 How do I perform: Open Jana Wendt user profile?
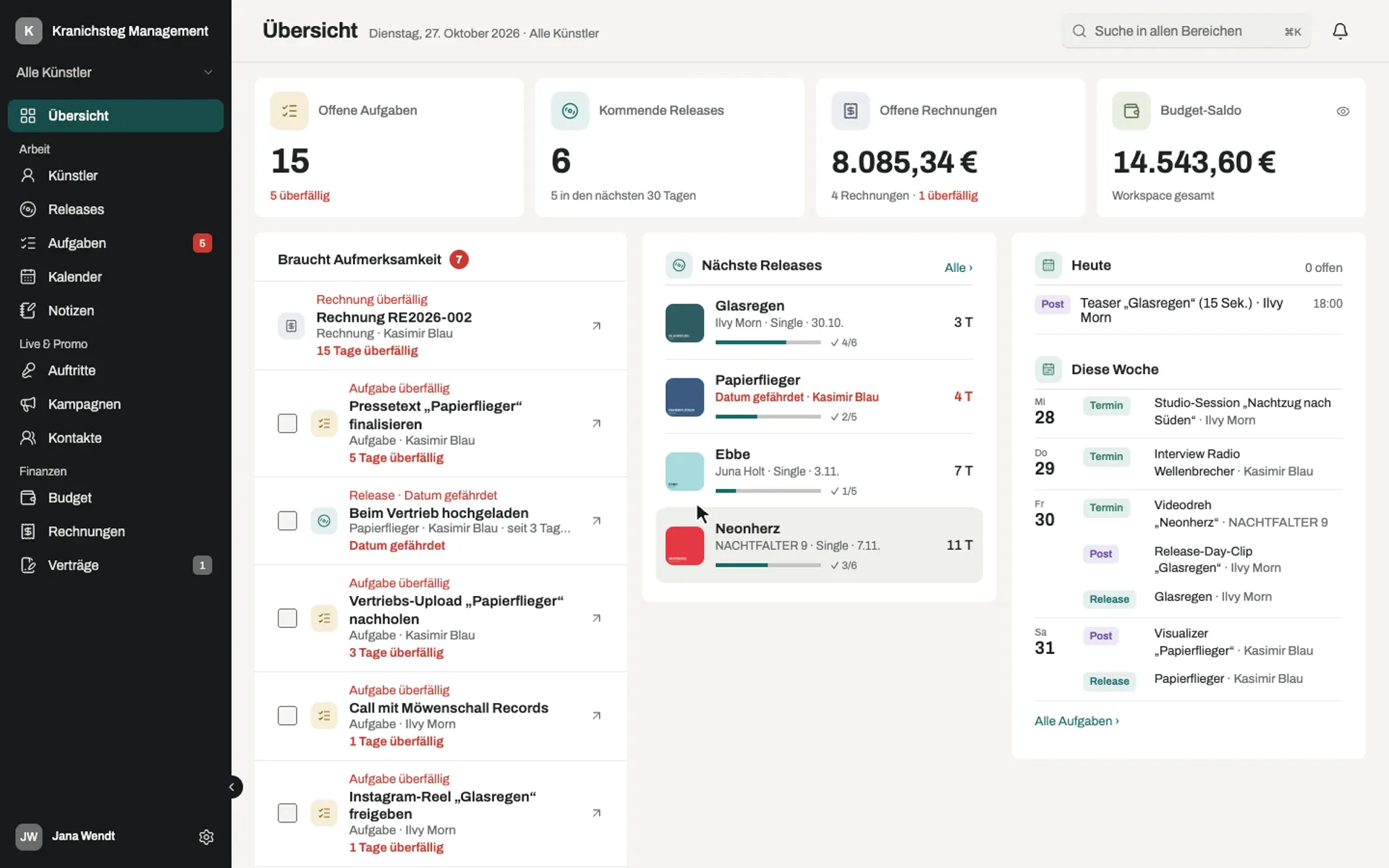pos(66,836)
